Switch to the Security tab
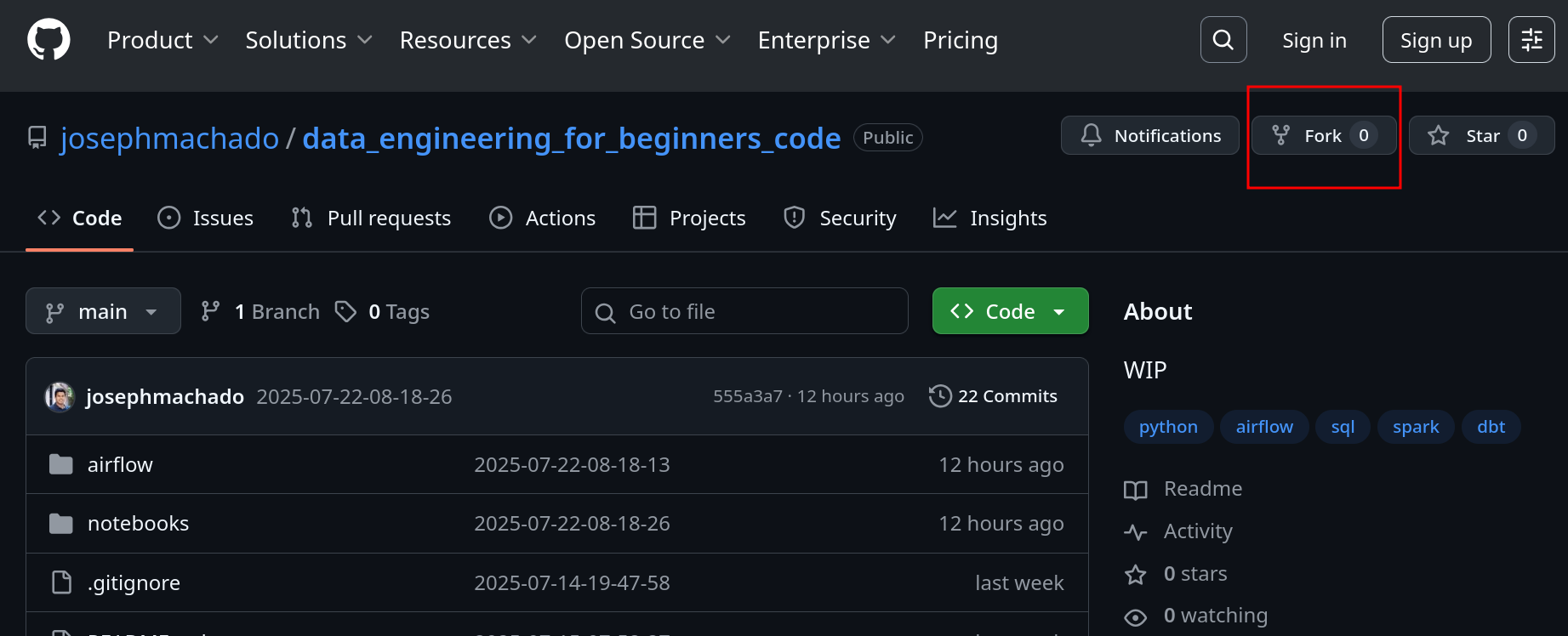The height and width of the screenshot is (636, 1568). click(840, 219)
